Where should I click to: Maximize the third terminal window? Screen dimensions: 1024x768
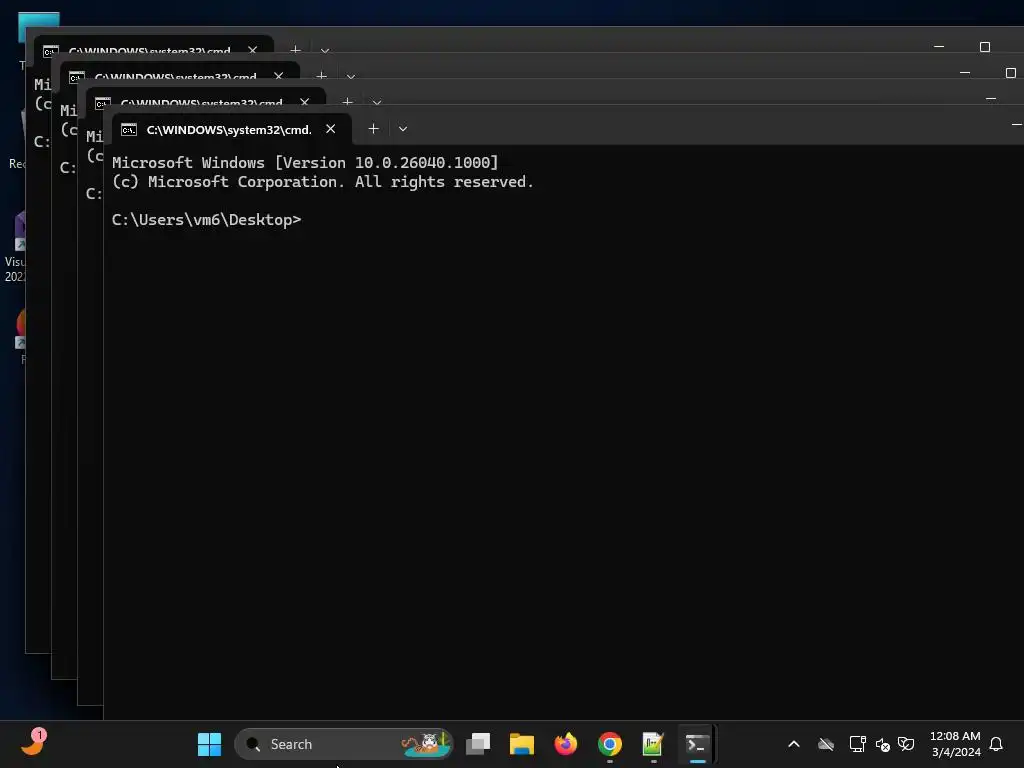pyautogui.click(x=1011, y=72)
